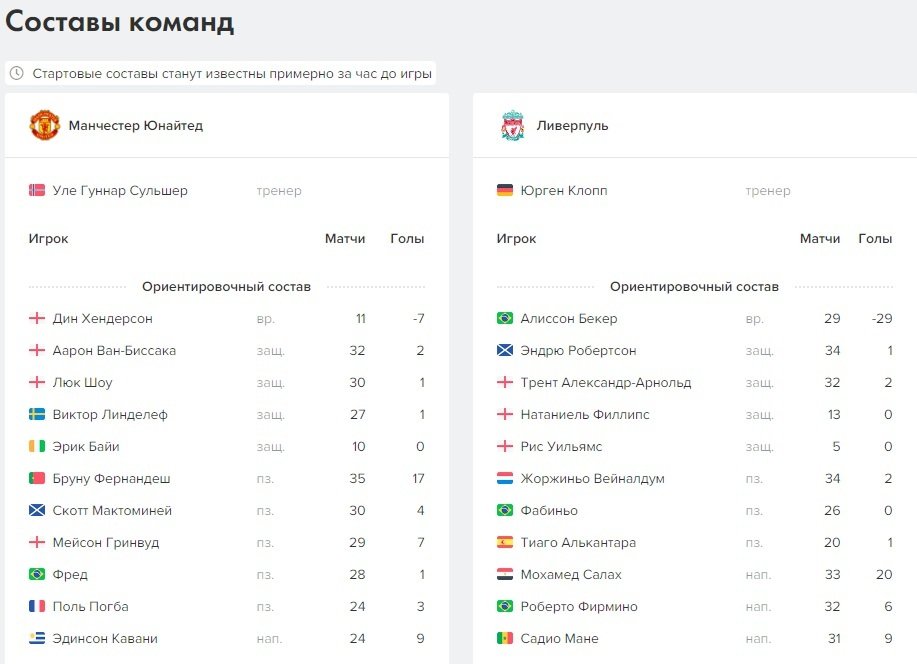This screenshot has width=917, height=664.
Task: Click Norway flag next to Сульшер
Action: (37, 190)
